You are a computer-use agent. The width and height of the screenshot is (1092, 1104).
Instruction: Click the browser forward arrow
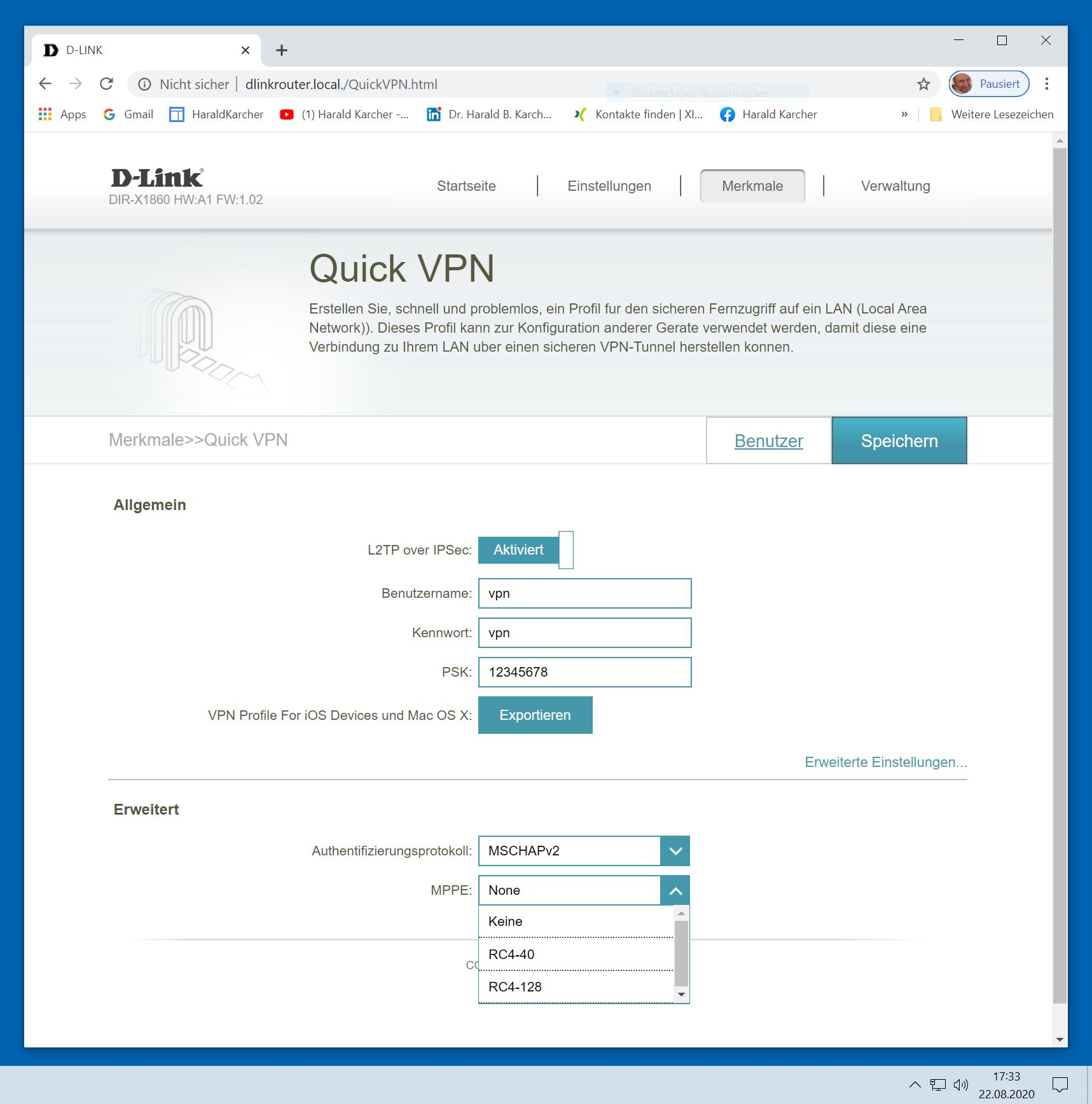76,84
